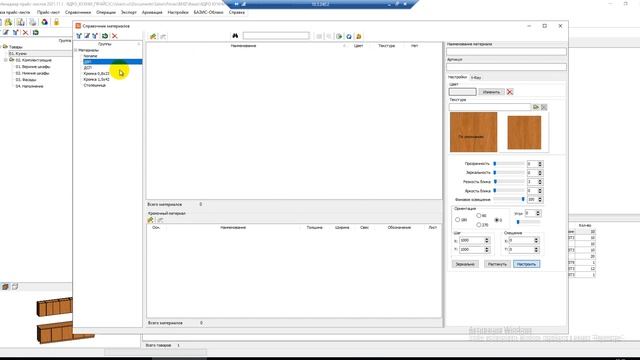640x360 pixels.
Task: Click multicolor circle icon in main toolbar
Action: coord(44,22)
